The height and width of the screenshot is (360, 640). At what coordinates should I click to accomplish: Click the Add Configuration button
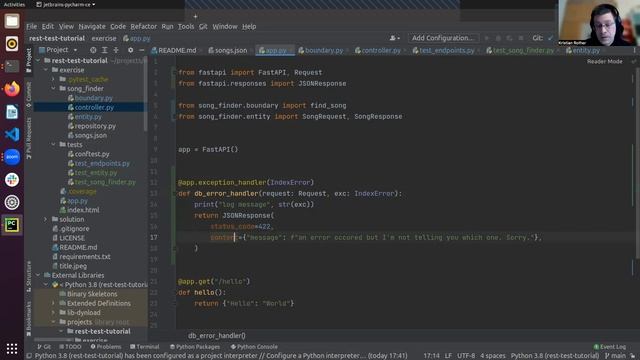coord(442,38)
